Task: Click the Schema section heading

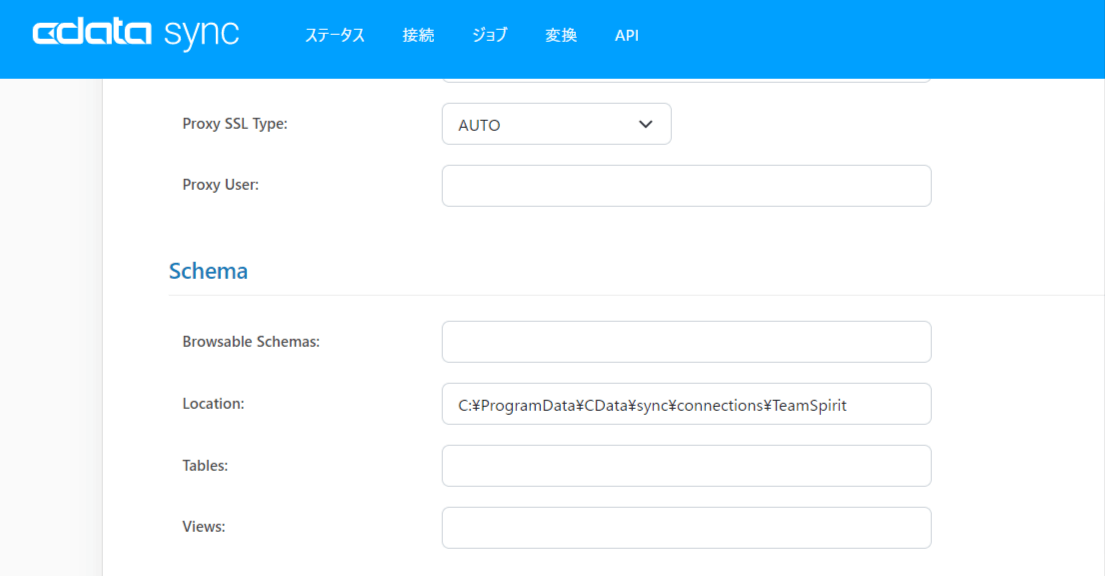Action: 208,271
